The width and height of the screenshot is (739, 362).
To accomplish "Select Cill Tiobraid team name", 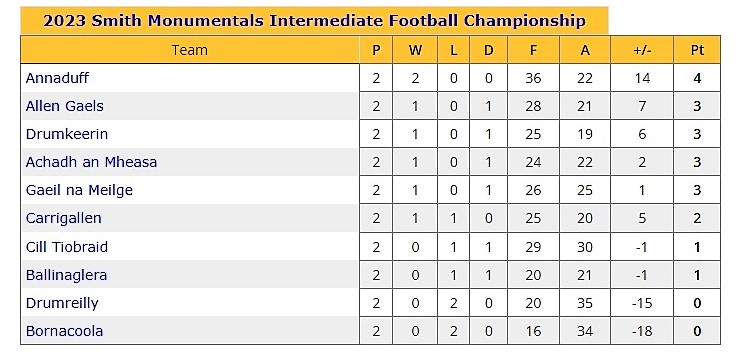I will point(66,247).
